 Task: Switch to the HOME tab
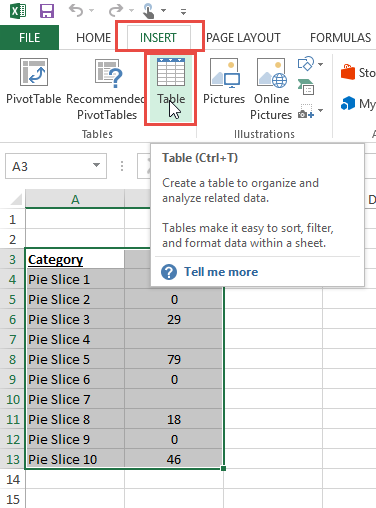pyautogui.click(x=93, y=38)
